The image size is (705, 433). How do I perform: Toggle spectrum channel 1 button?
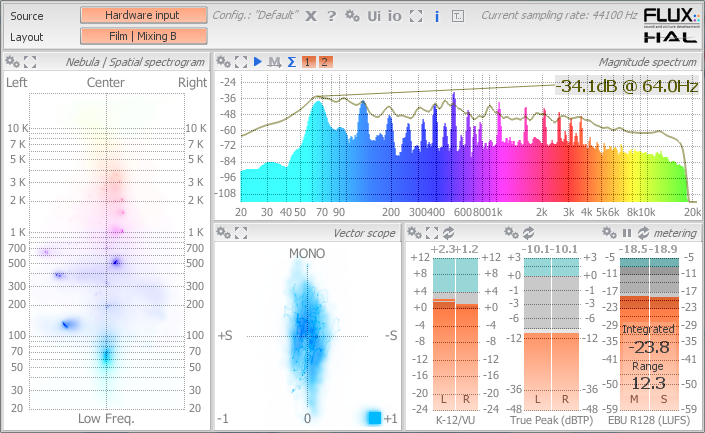click(x=308, y=62)
